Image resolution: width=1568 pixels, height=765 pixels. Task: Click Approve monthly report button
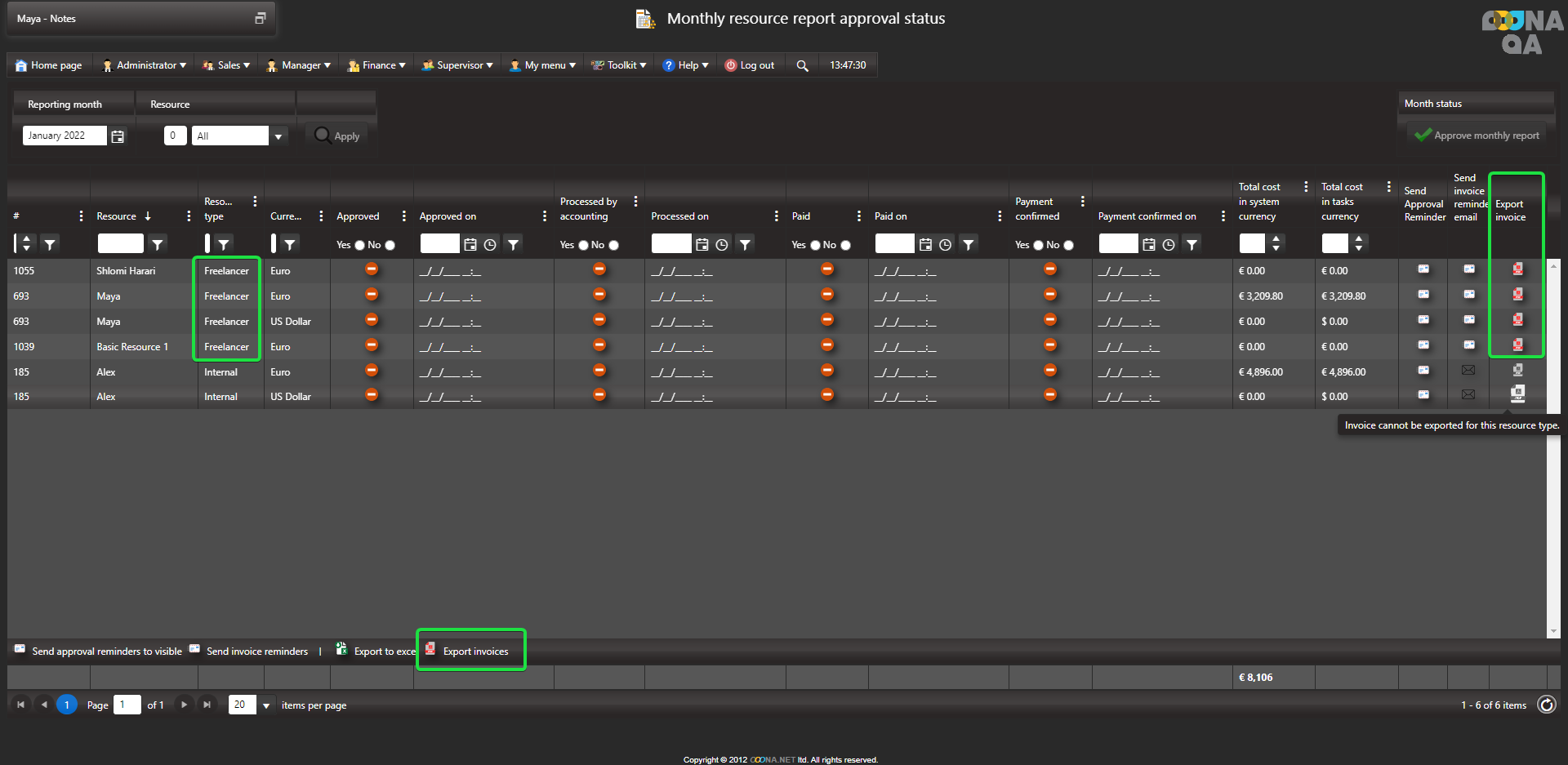[x=1477, y=136]
